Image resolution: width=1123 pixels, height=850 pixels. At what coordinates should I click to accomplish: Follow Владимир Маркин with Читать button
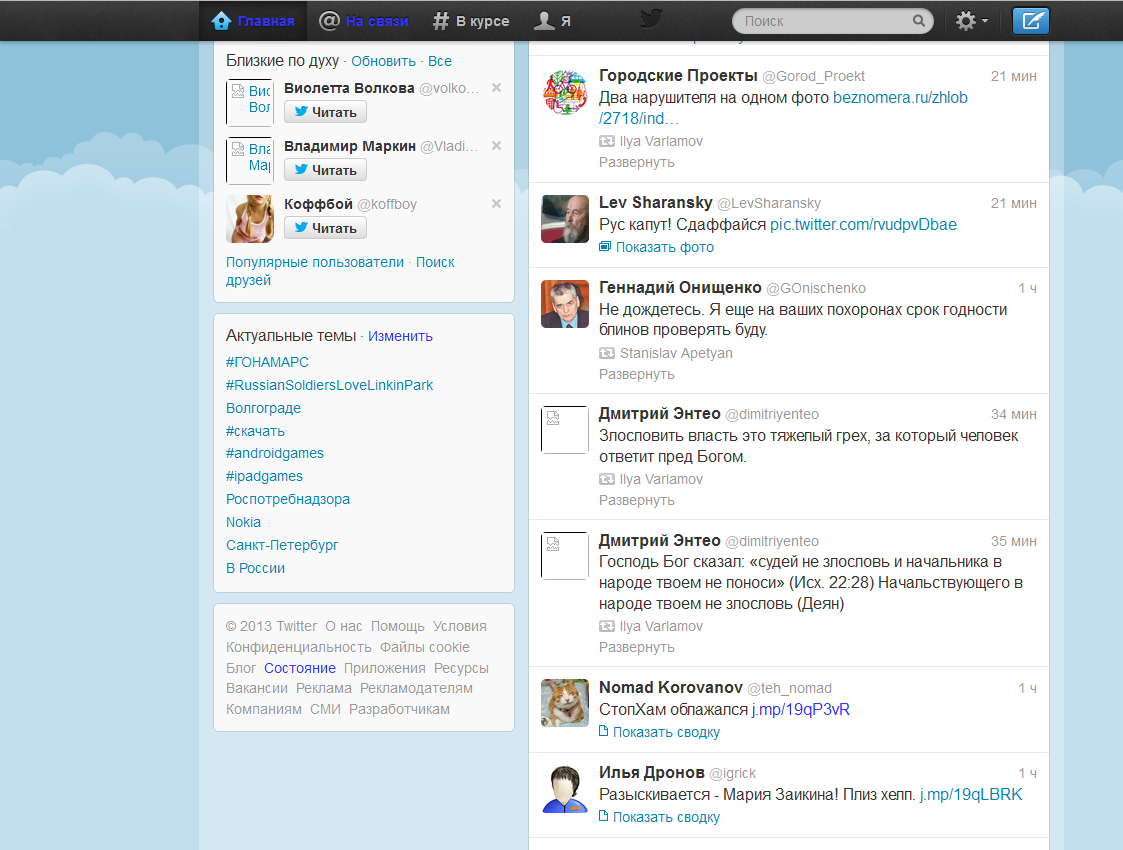(325, 170)
